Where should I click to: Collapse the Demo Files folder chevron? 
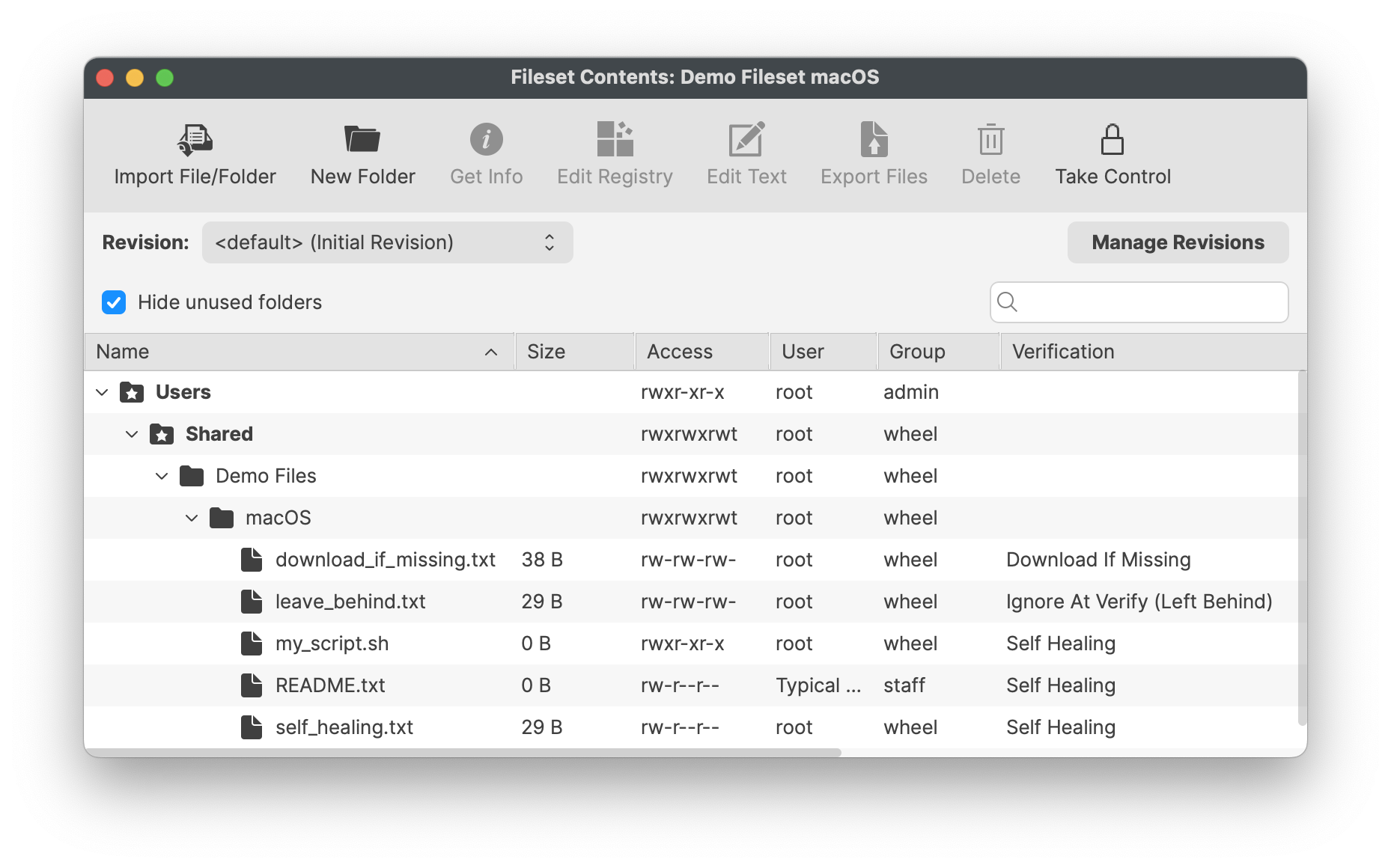162,476
